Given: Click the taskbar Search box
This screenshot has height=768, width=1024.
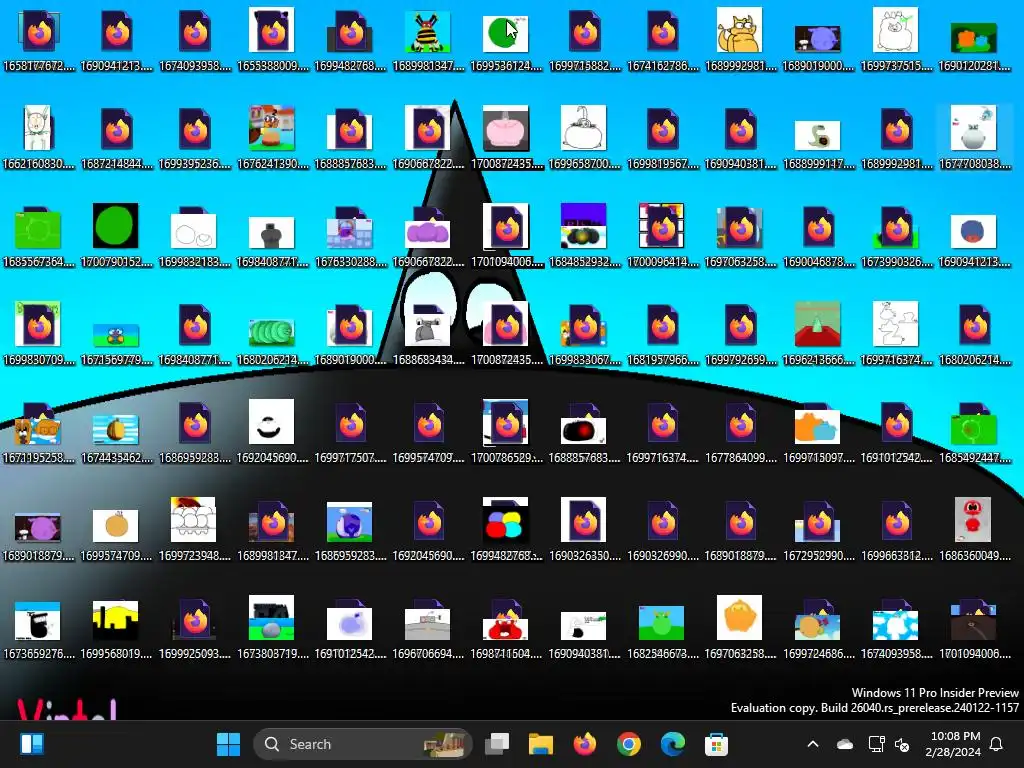Looking at the screenshot, I should tap(362, 744).
